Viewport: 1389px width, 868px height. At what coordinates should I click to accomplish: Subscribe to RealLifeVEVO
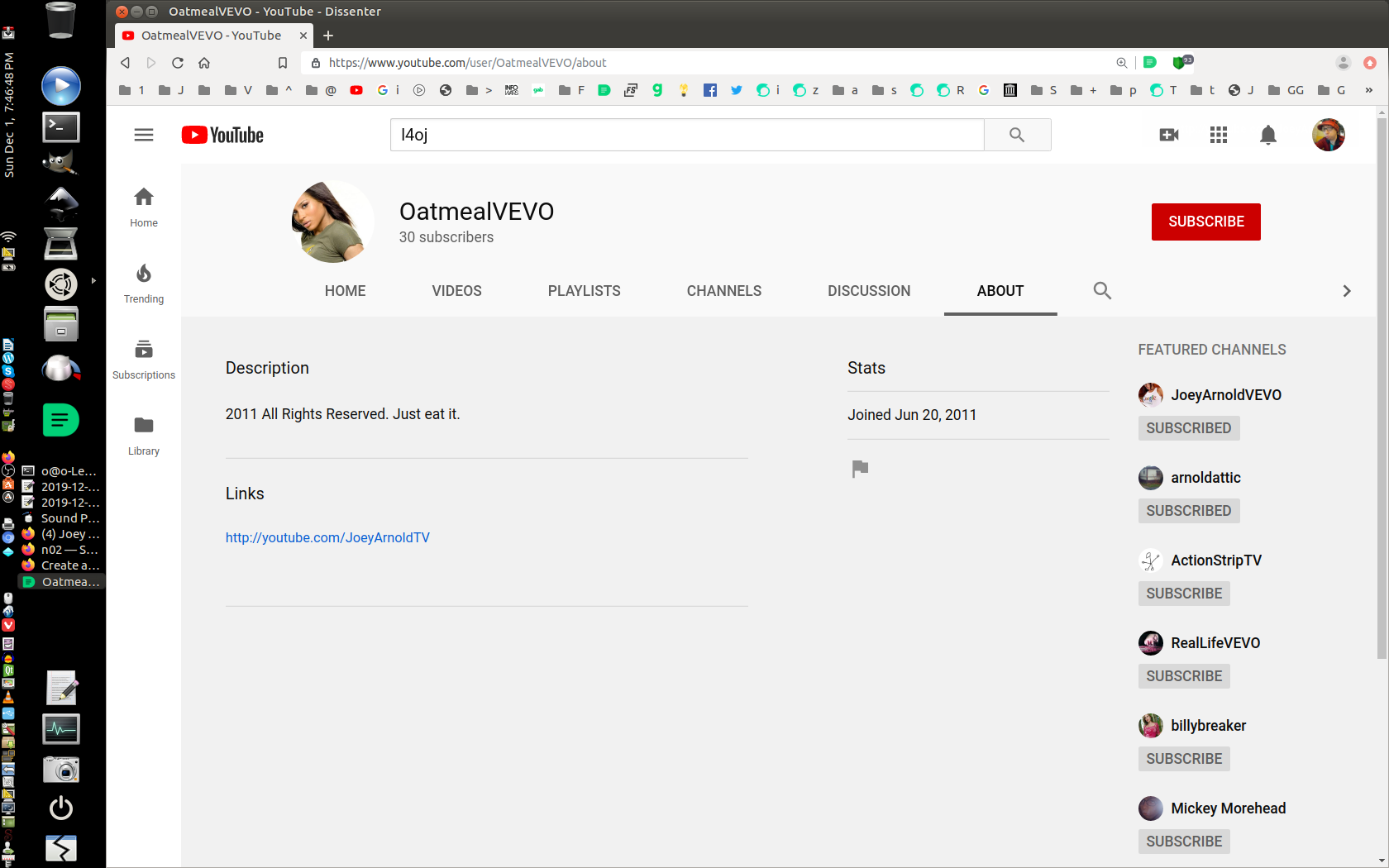point(1184,676)
